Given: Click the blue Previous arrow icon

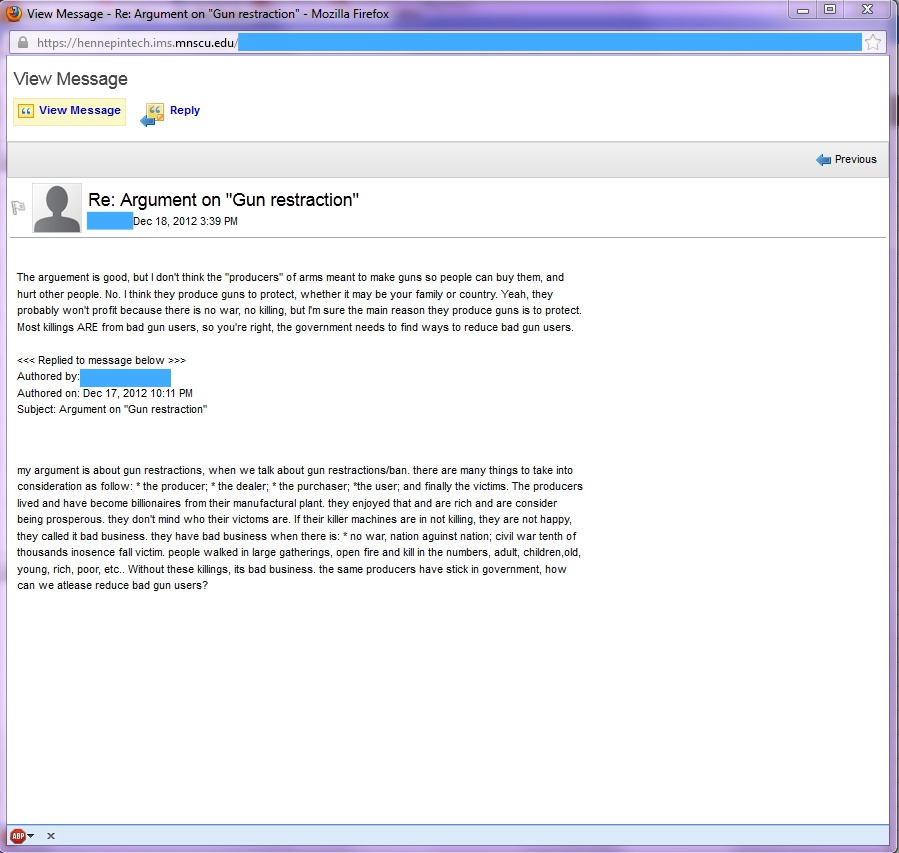Looking at the screenshot, I should click(823, 160).
